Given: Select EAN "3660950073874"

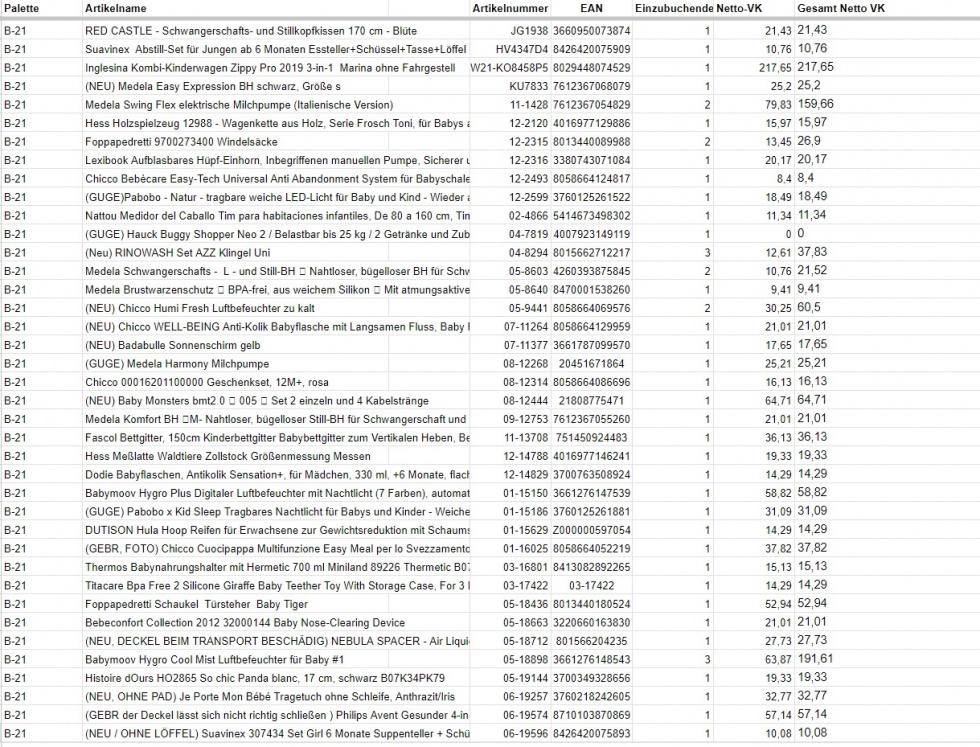Looking at the screenshot, I should (591, 31).
